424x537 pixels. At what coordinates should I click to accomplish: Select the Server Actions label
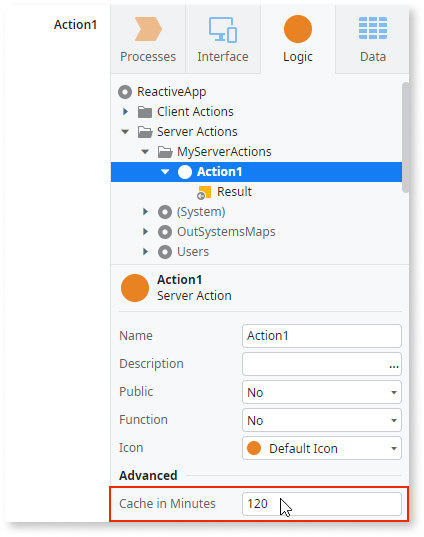197,132
